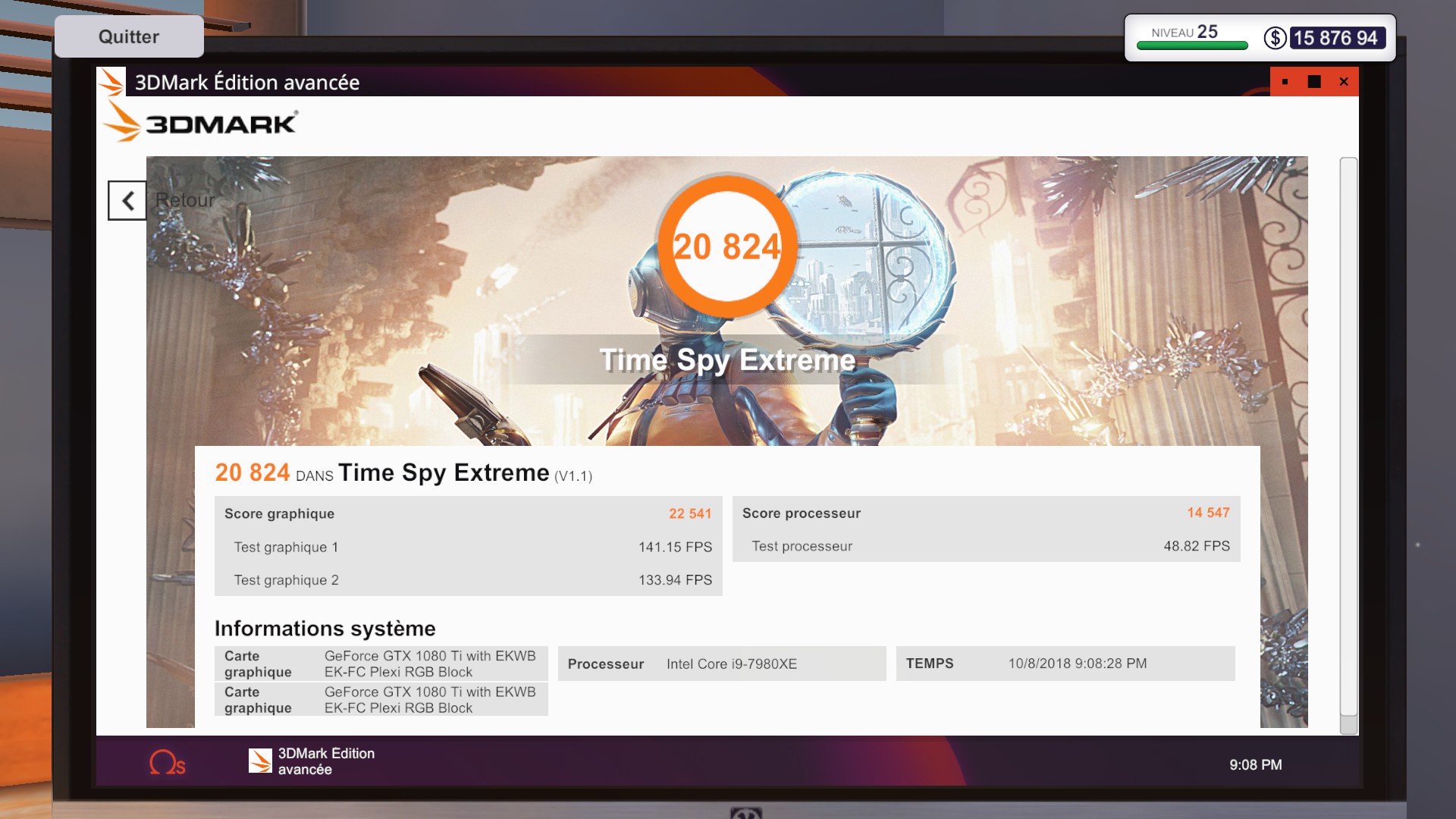Click the Informations système heading
1456x819 pixels.
[x=325, y=629]
